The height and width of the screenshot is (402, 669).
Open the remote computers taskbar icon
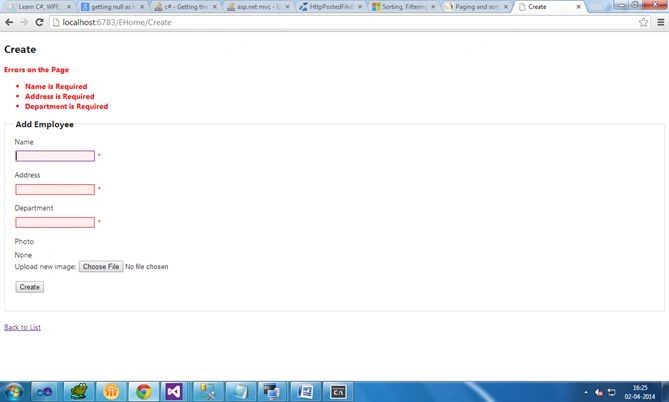point(273,391)
